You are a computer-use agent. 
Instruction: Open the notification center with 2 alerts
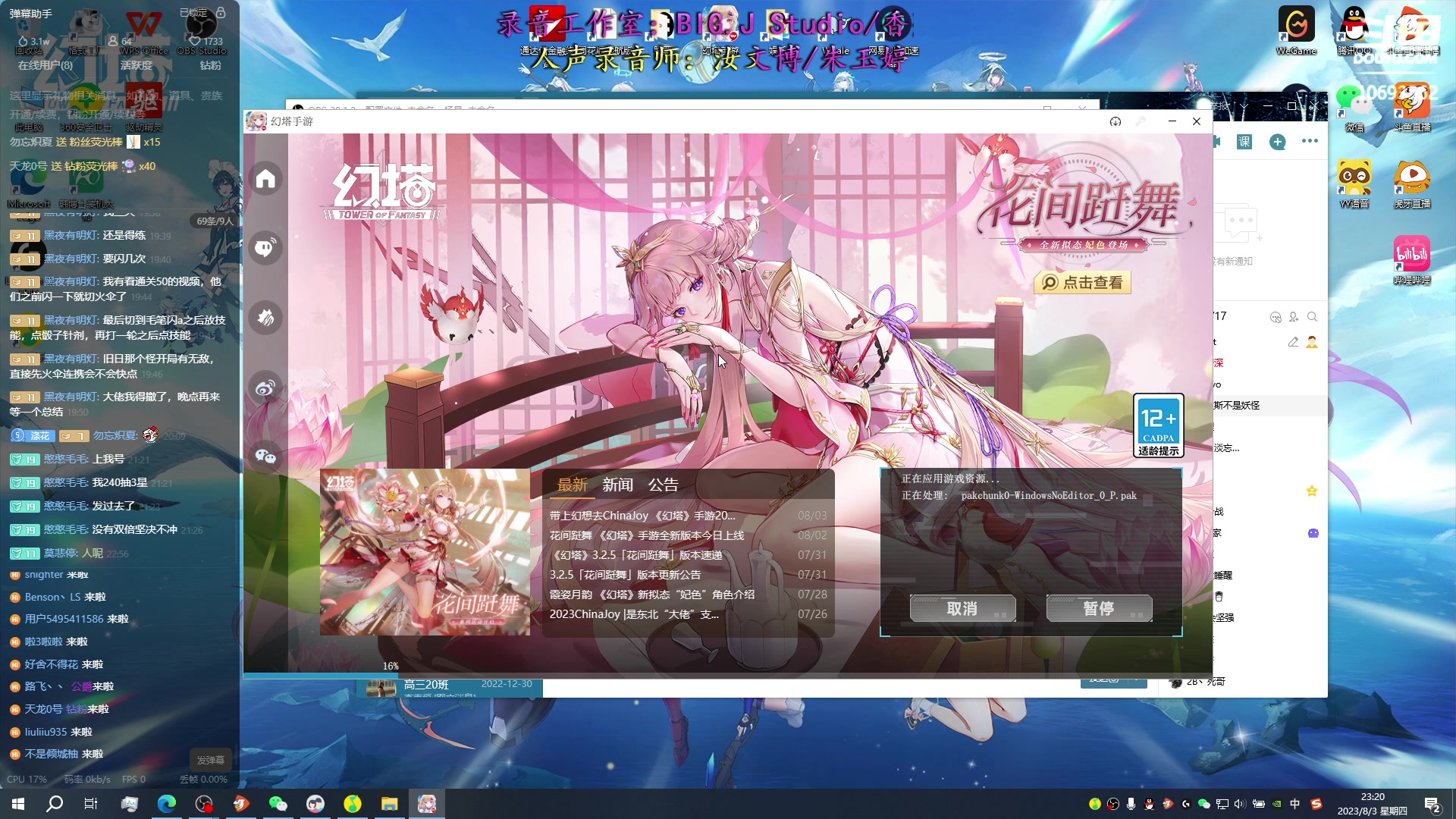point(1432,805)
